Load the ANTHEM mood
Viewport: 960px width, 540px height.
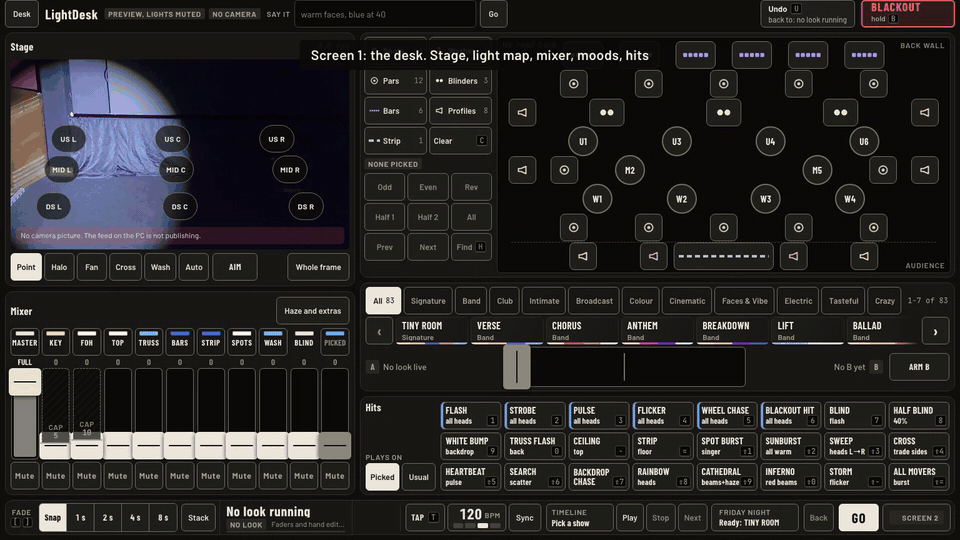click(x=656, y=331)
